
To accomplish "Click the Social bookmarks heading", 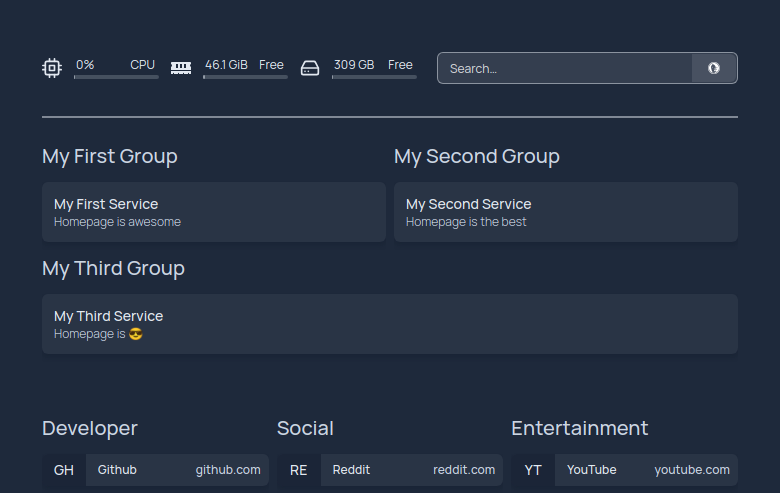I will (305, 428).
